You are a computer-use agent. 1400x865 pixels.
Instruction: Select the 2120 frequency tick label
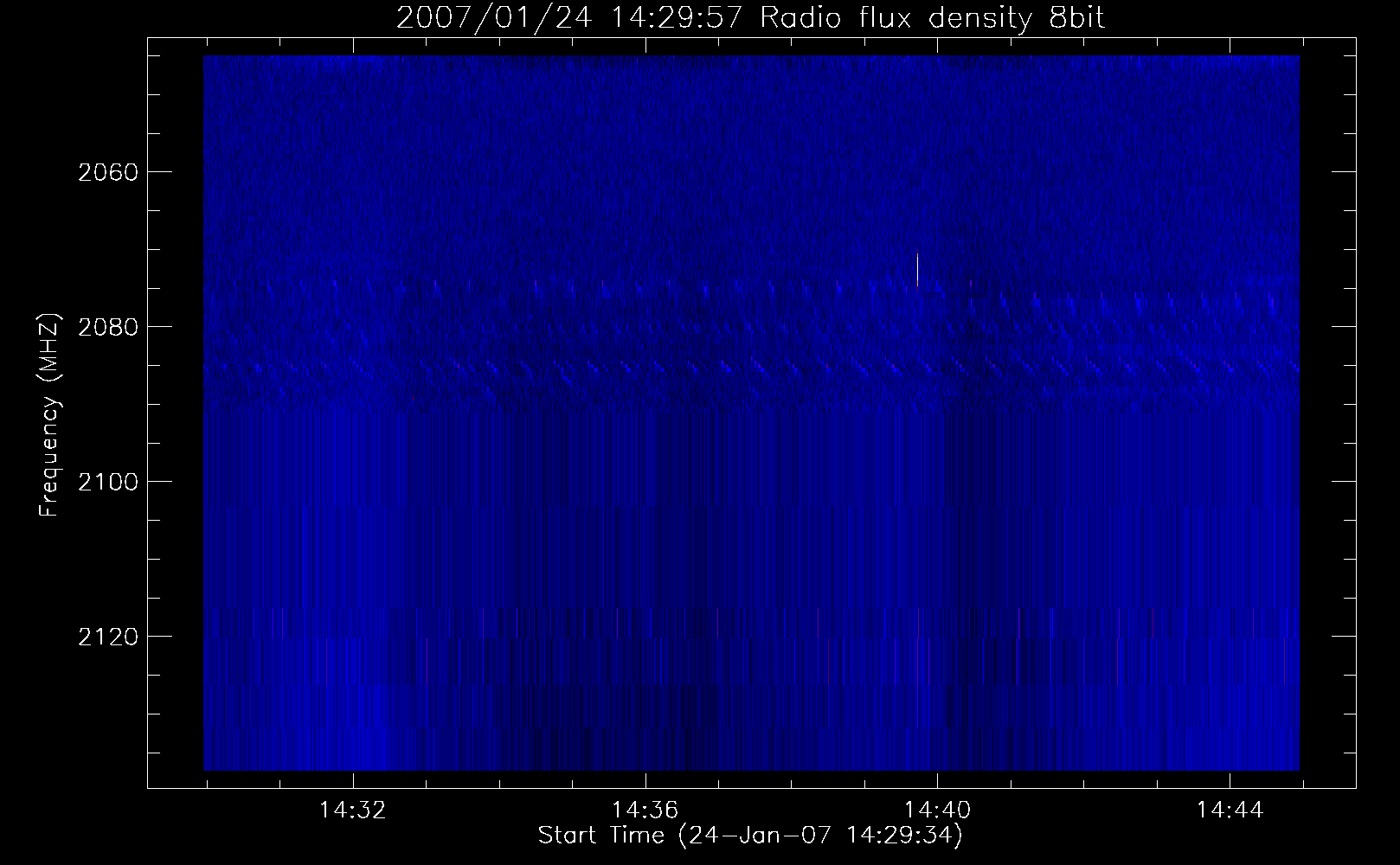pos(107,637)
